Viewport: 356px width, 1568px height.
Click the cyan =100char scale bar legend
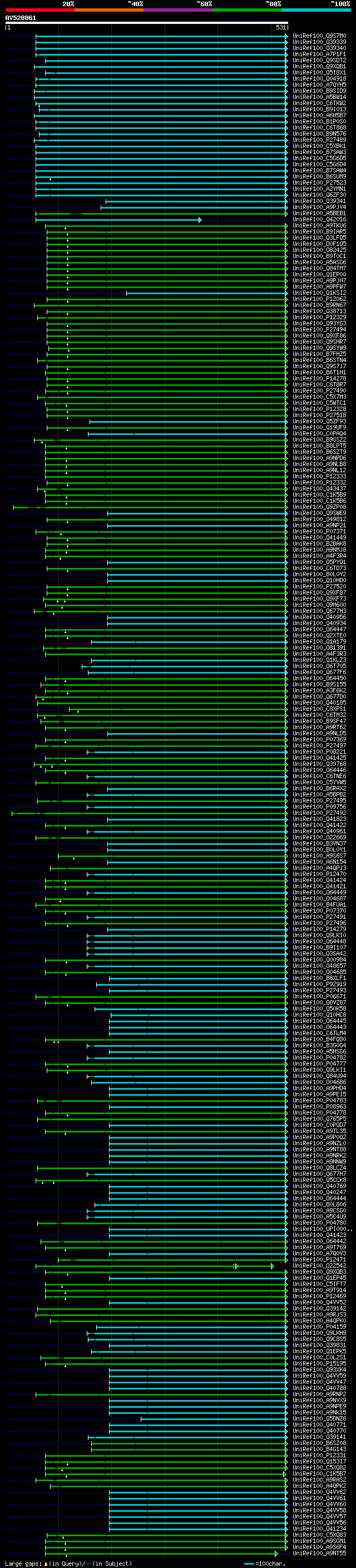(248, 1564)
